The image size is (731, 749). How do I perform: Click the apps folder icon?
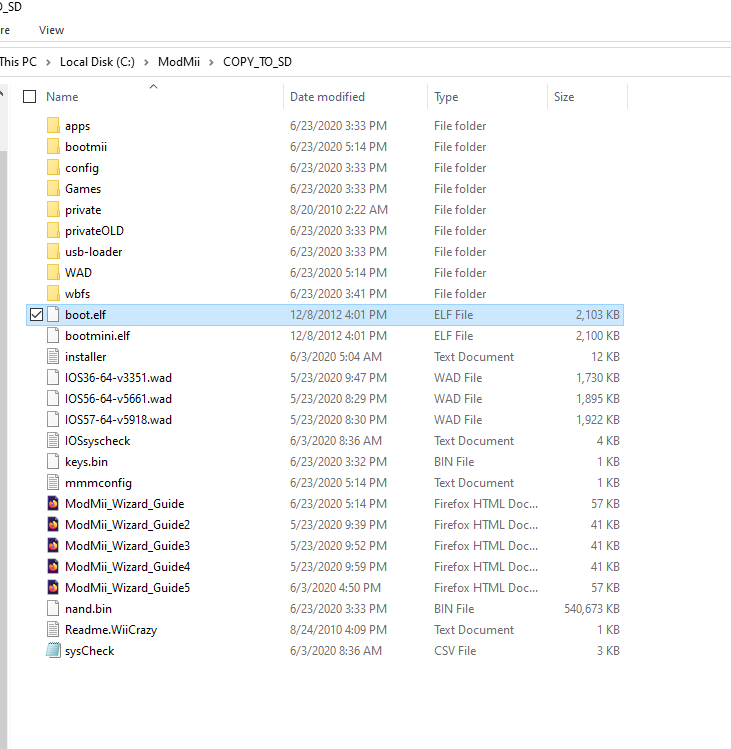point(54,126)
